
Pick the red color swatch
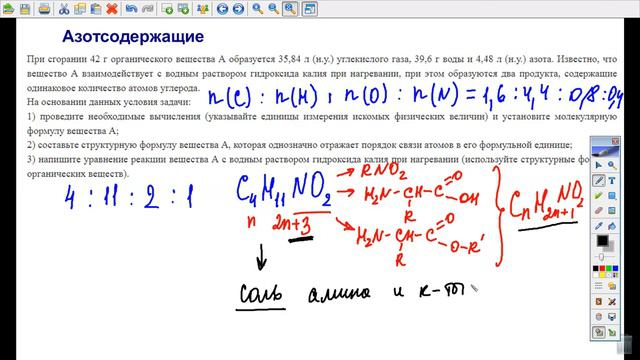(x=602, y=268)
